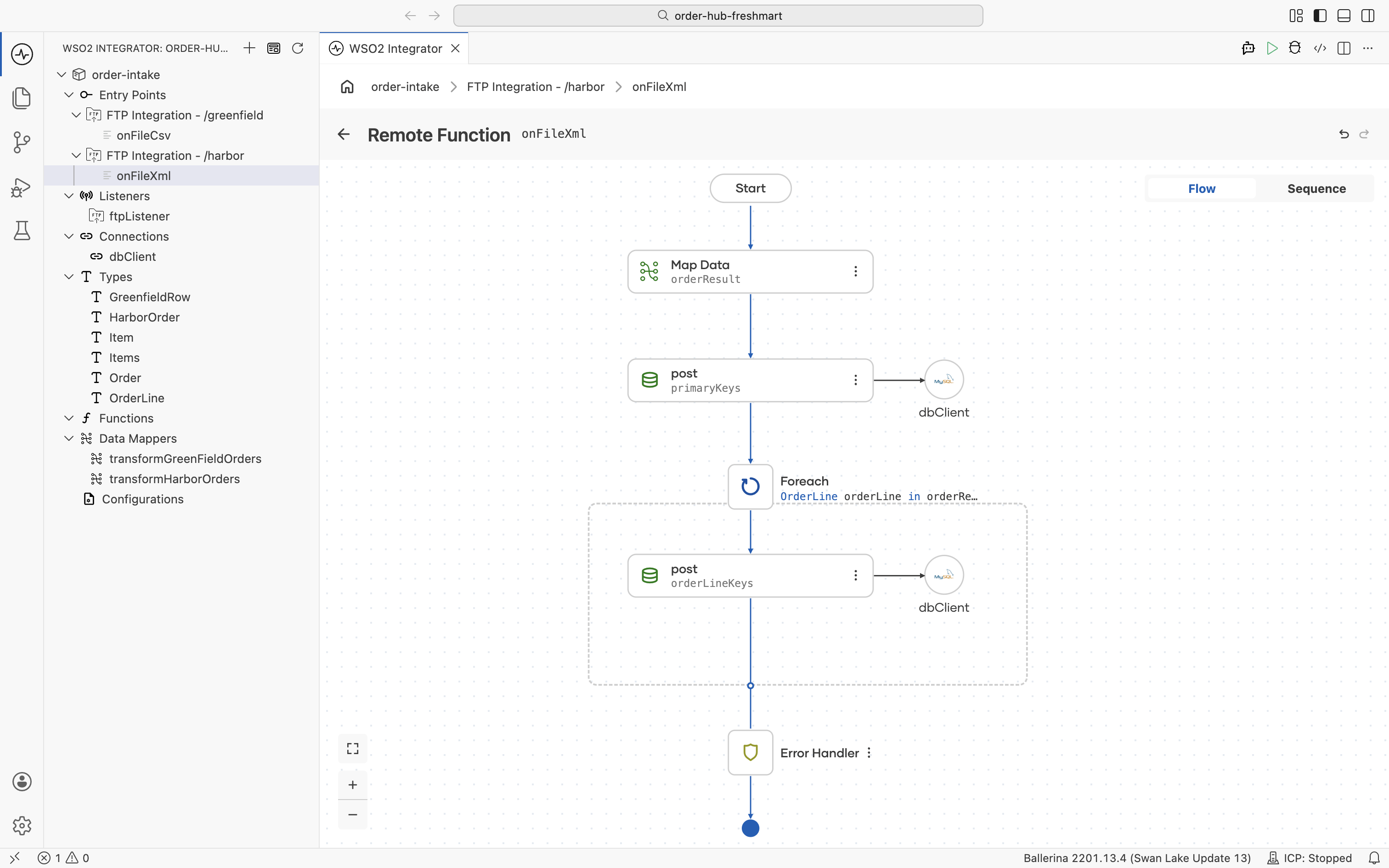Screen dimensions: 1389x868
Task: Zoom in on the flow diagram
Action: click(352, 785)
